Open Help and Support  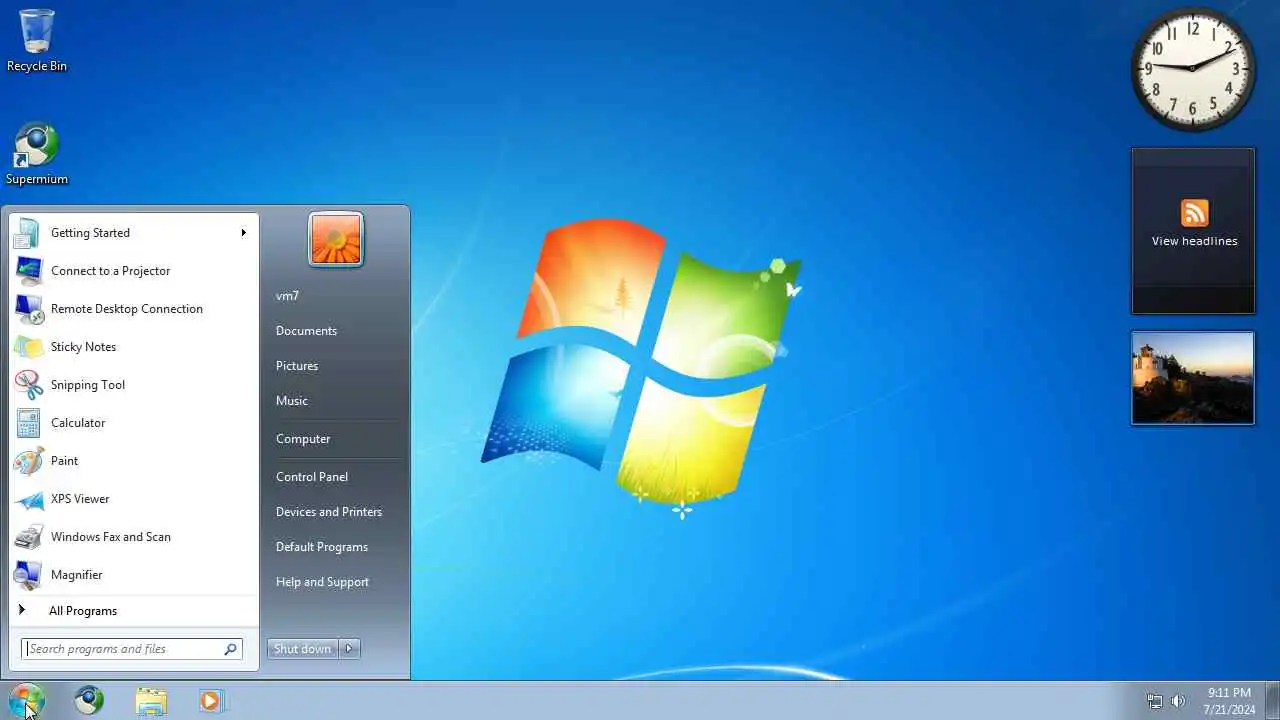[x=322, y=582]
